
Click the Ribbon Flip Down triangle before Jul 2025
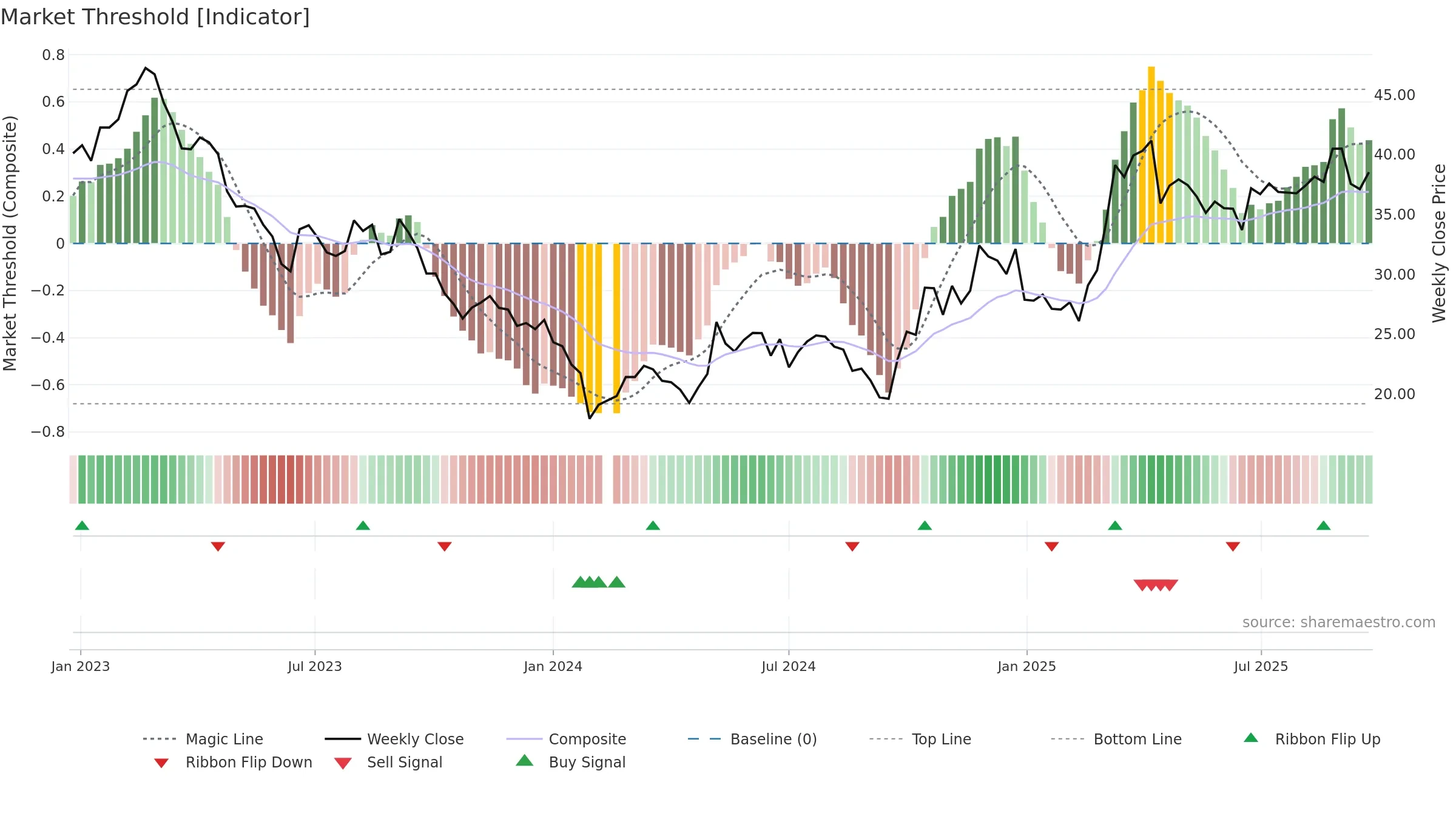[1233, 547]
